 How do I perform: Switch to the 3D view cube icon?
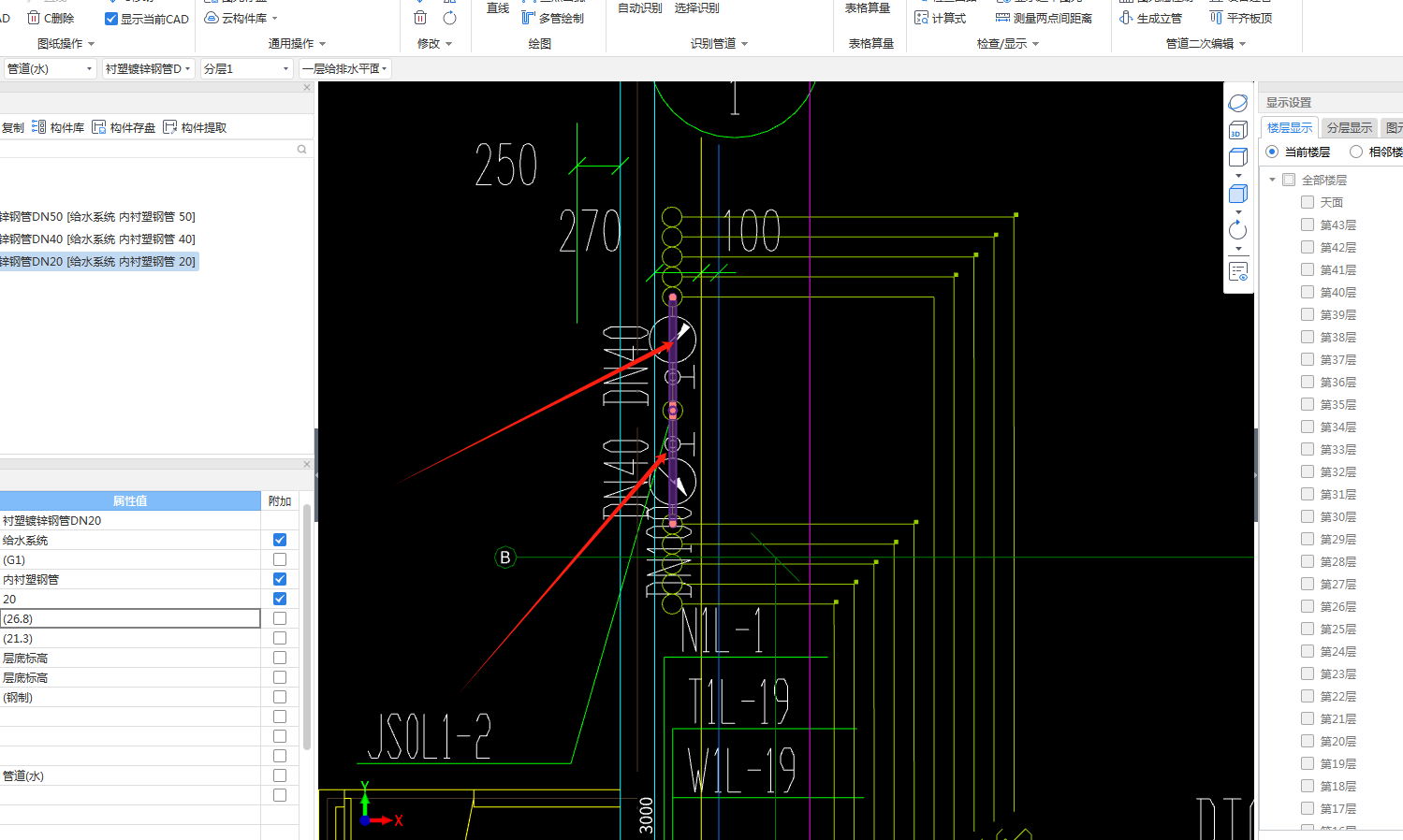[1238, 130]
